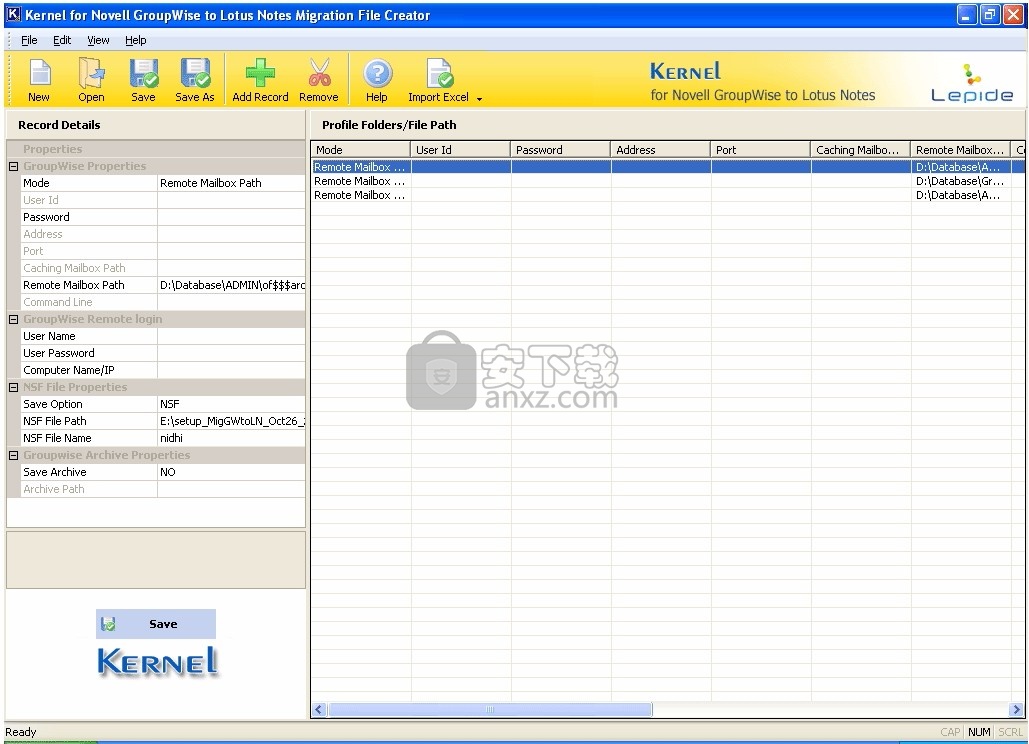Click the D:\Database\Gr... path cell
Screen dimensions: 1029x744
tap(960, 181)
